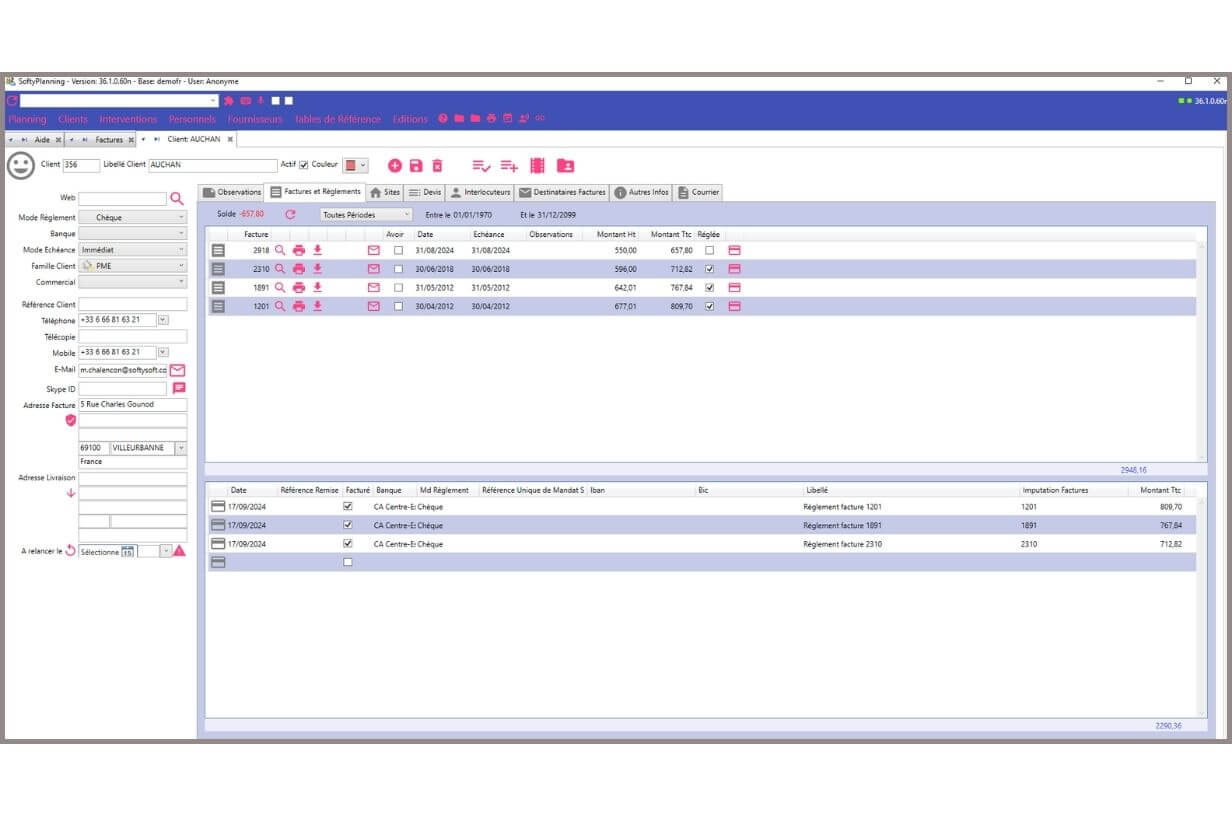Download invoice 2310 with the download icon
This screenshot has width=1232, height=816.
click(318, 268)
